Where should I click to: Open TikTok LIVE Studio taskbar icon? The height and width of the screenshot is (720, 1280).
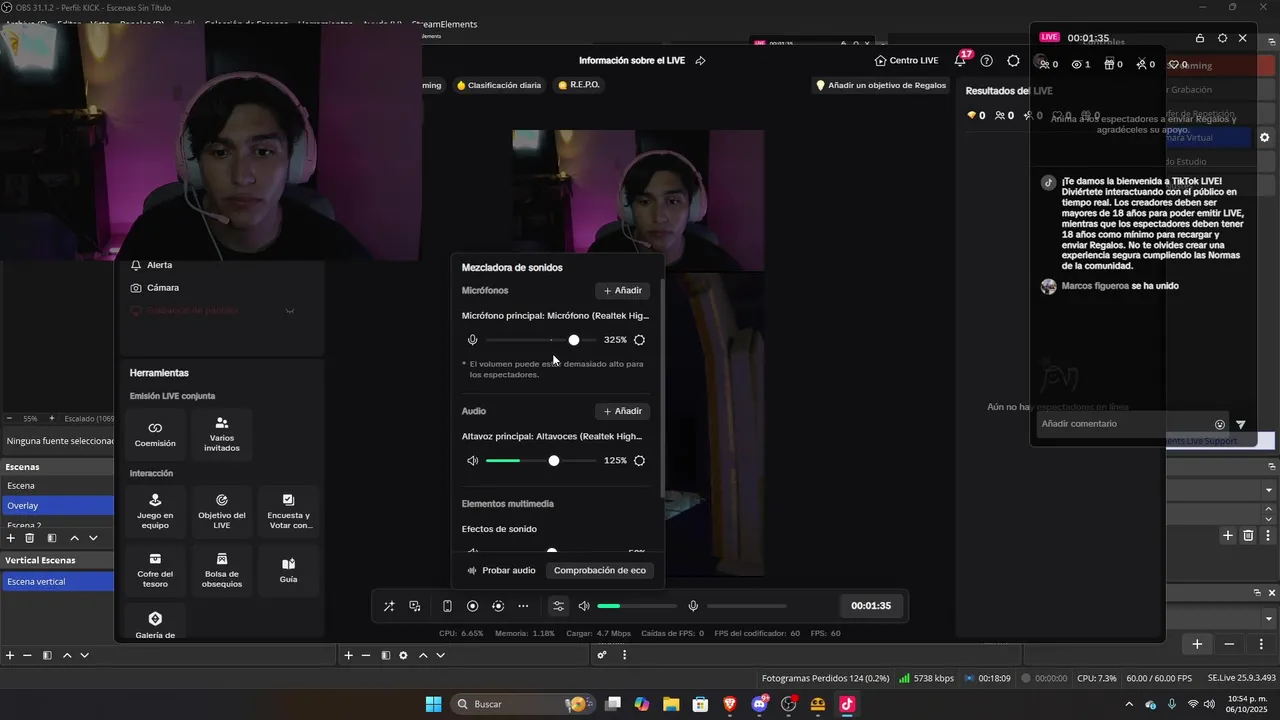pyautogui.click(x=847, y=704)
